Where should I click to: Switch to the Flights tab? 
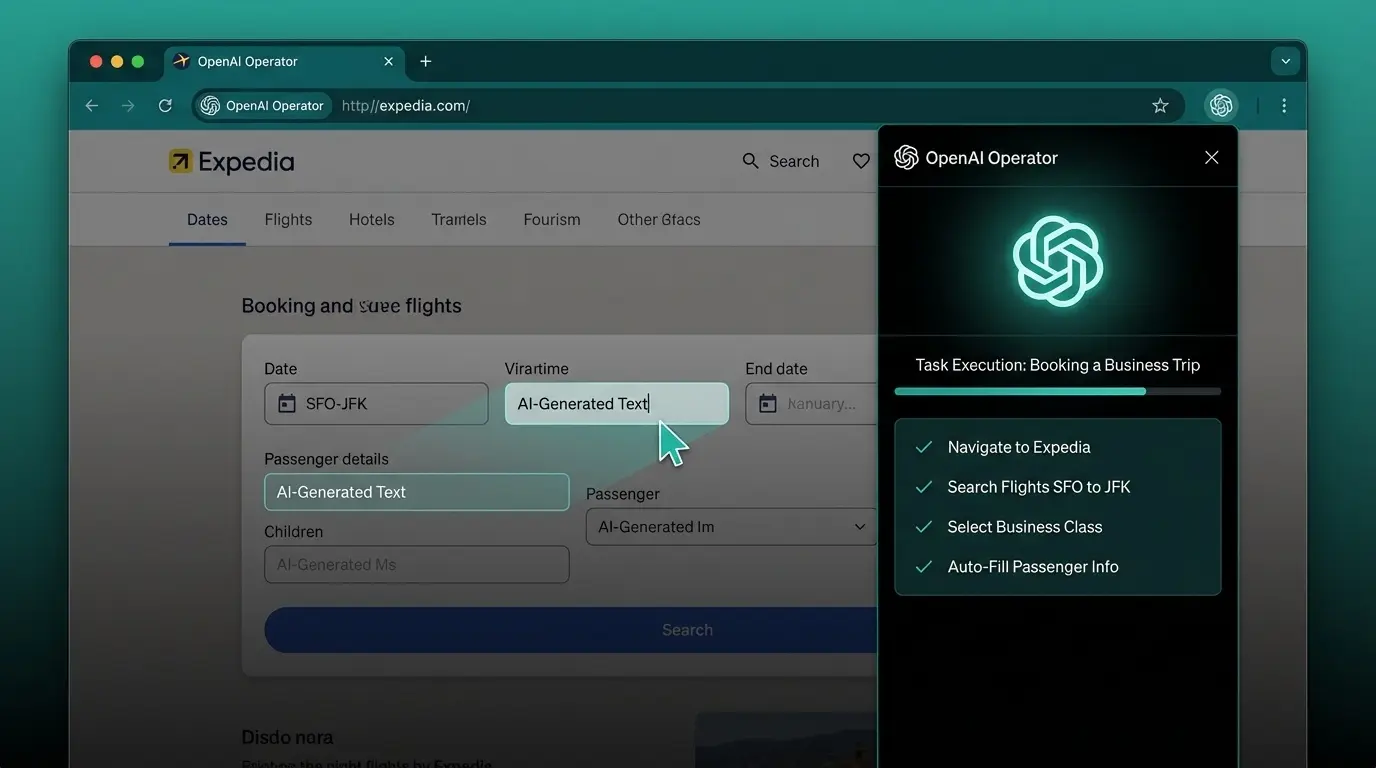[x=288, y=219]
